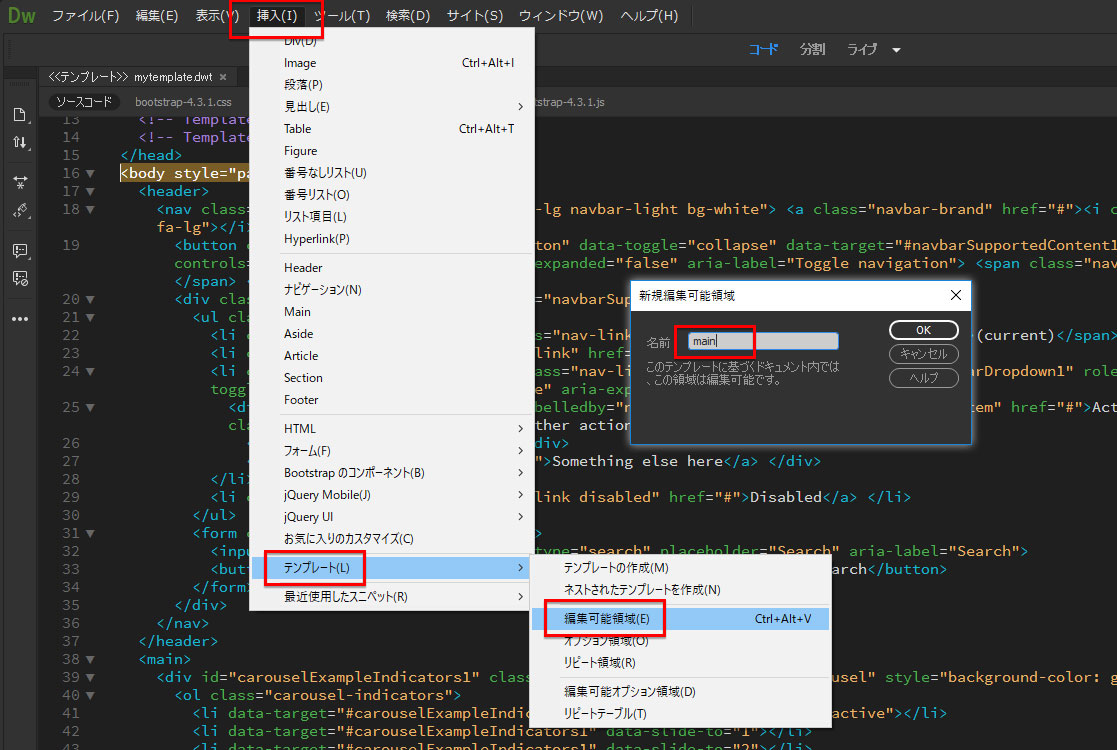This screenshot has width=1117, height=750.
Task: Switch to the 分割 split view
Action: [812, 49]
